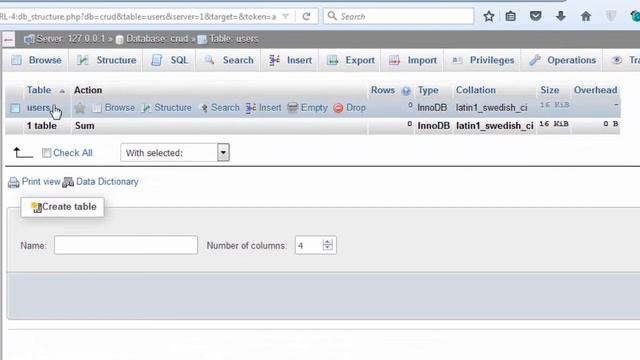This screenshot has height=360, width=640.
Task: Open the Privileges tab
Action: tap(482, 60)
